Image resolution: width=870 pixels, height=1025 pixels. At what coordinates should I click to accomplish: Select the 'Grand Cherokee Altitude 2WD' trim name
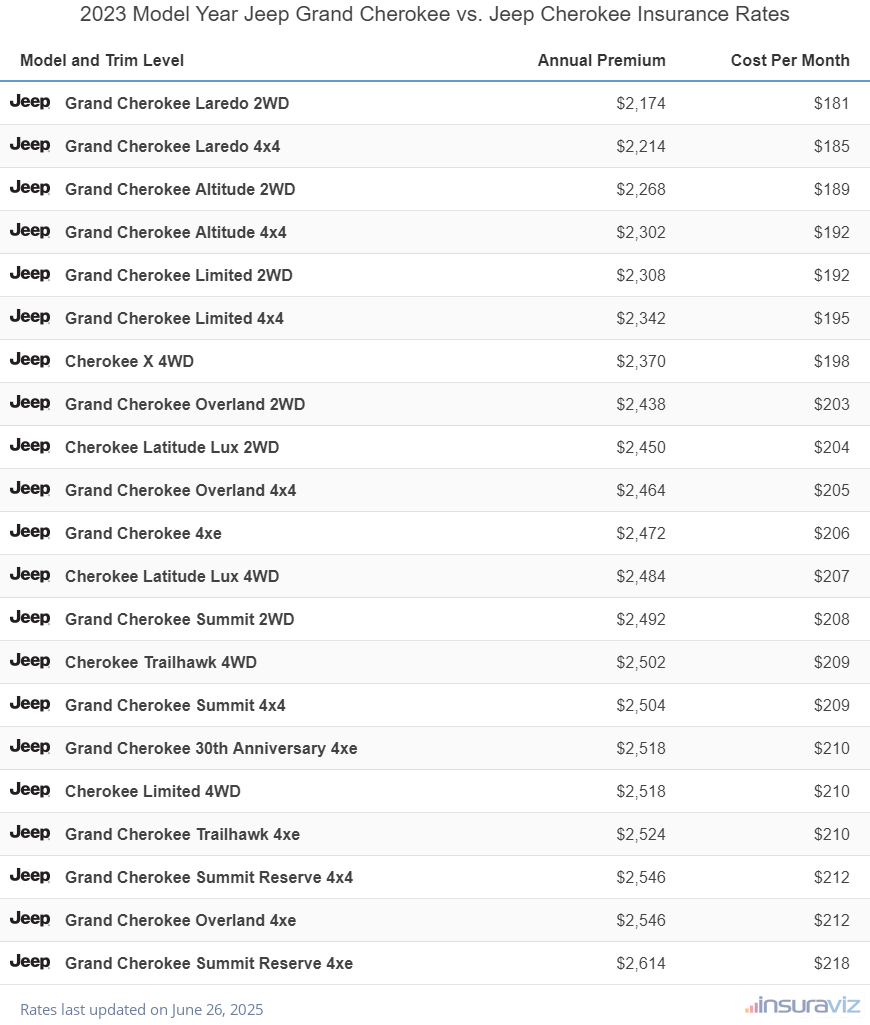(x=180, y=190)
